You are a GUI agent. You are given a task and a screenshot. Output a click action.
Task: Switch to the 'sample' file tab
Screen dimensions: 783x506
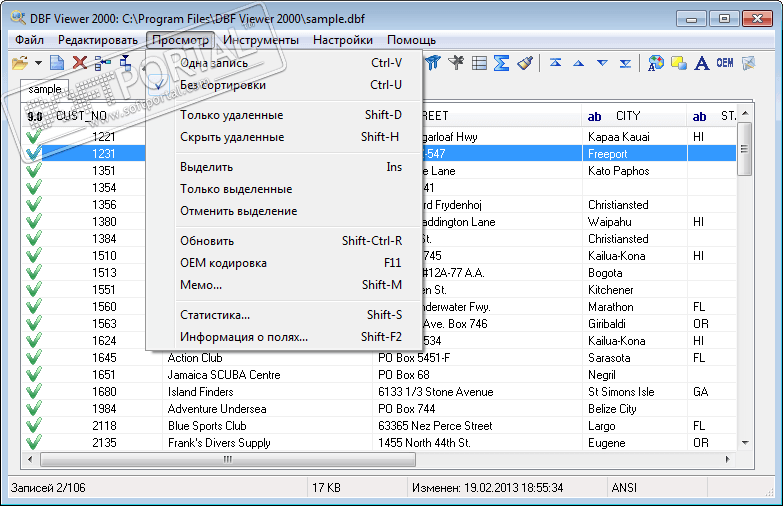(45, 89)
